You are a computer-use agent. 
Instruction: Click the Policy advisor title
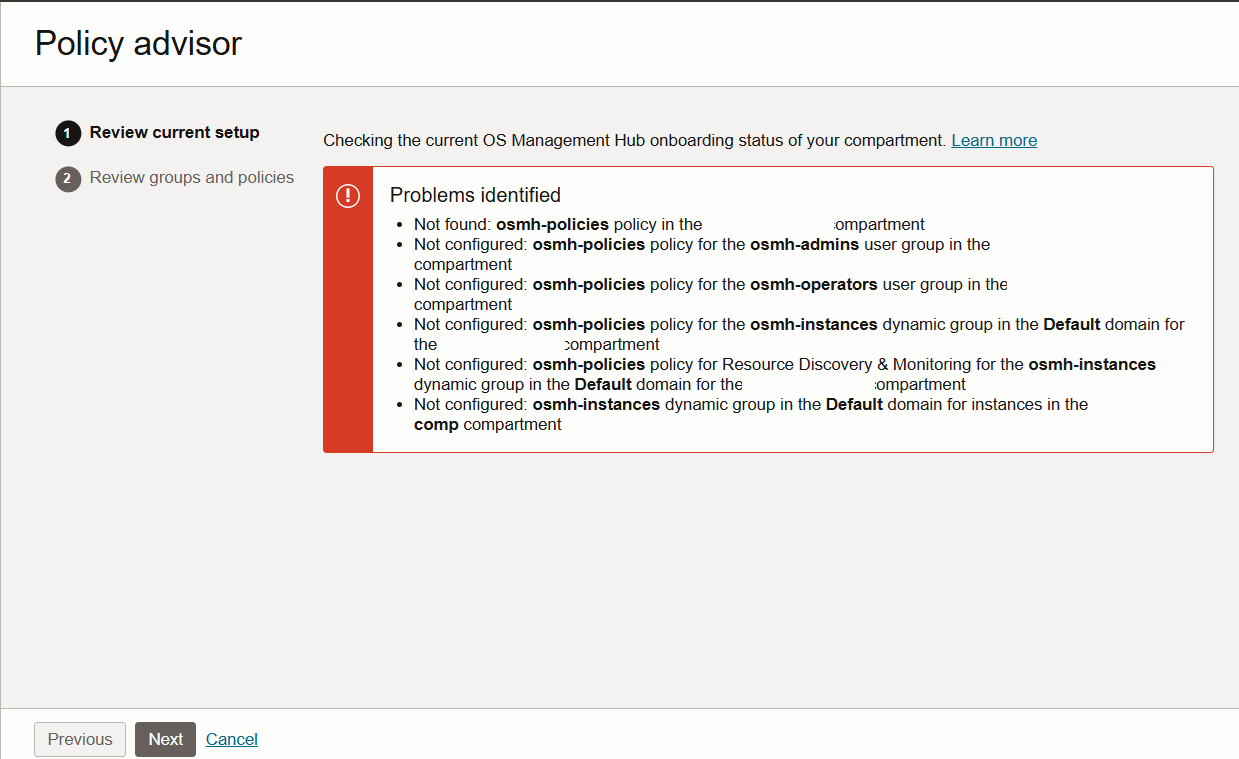138,43
